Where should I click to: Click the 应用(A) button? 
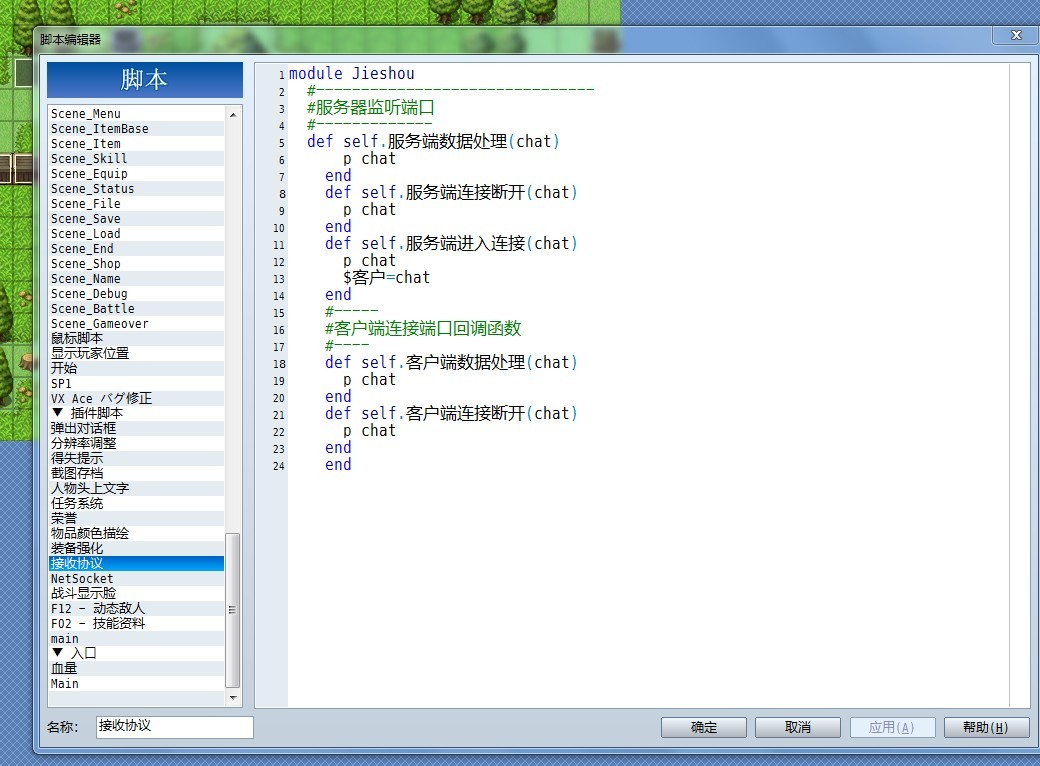(892, 728)
